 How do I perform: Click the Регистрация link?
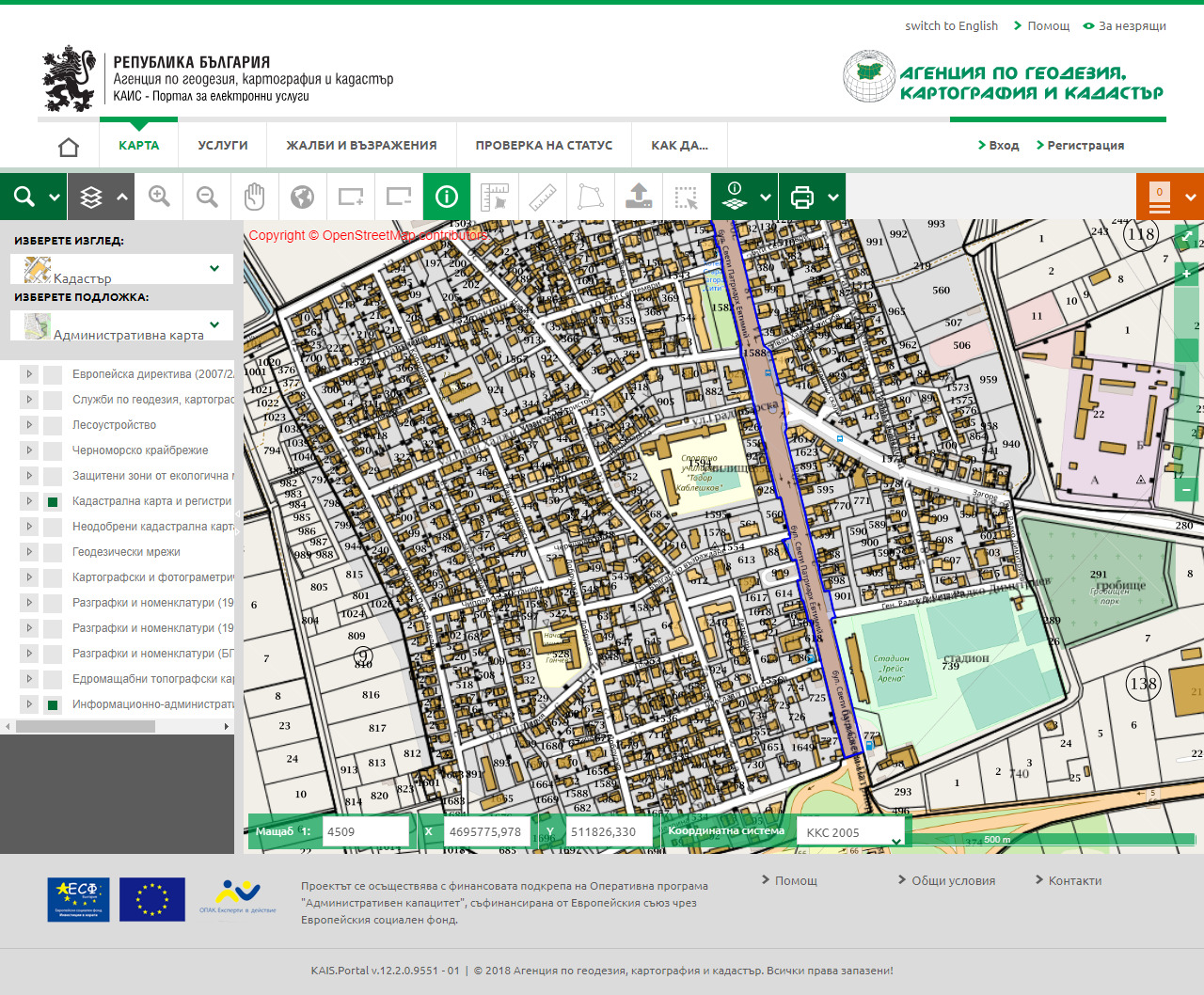pos(1085,146)
